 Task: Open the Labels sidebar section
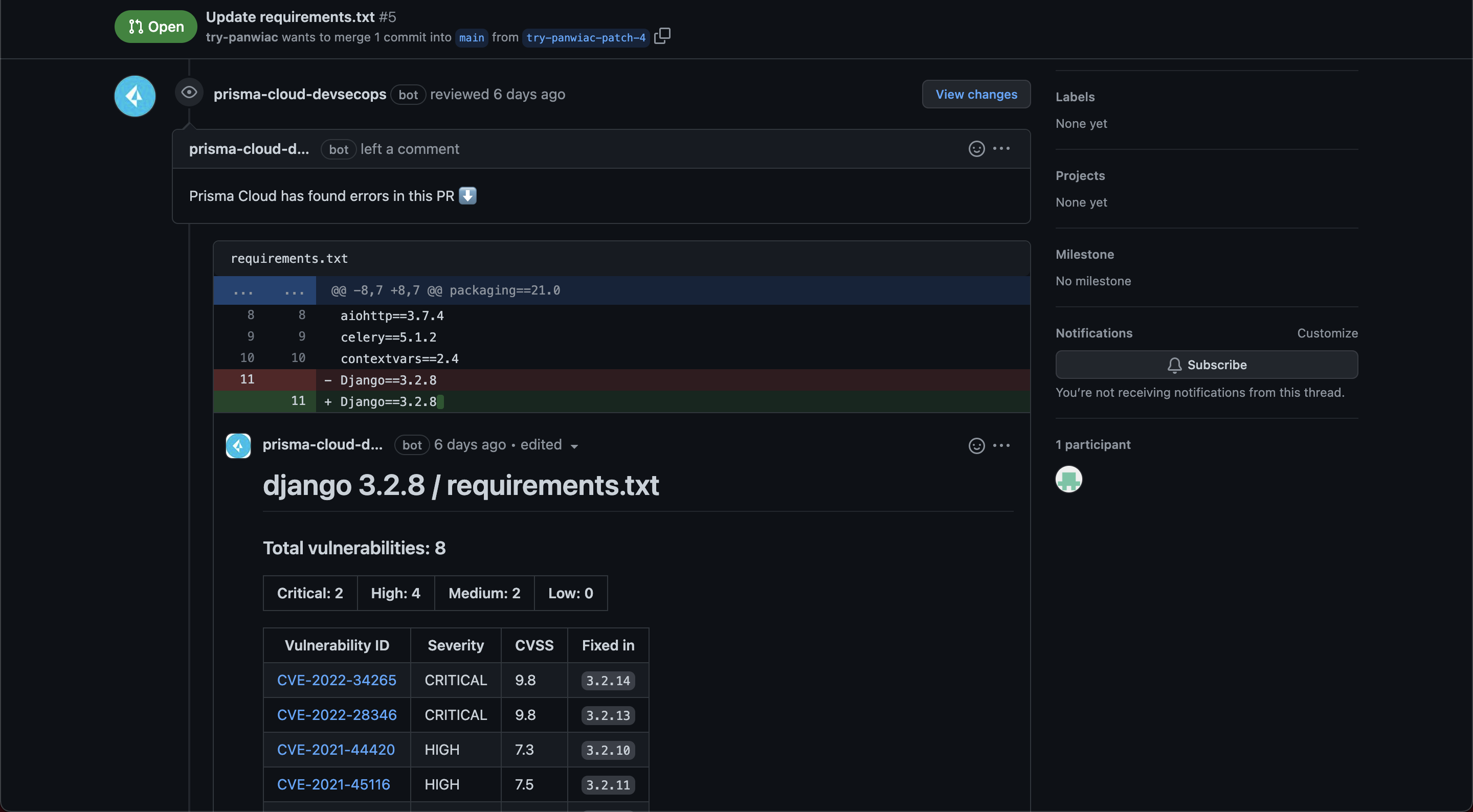[x=1075, y=97]
